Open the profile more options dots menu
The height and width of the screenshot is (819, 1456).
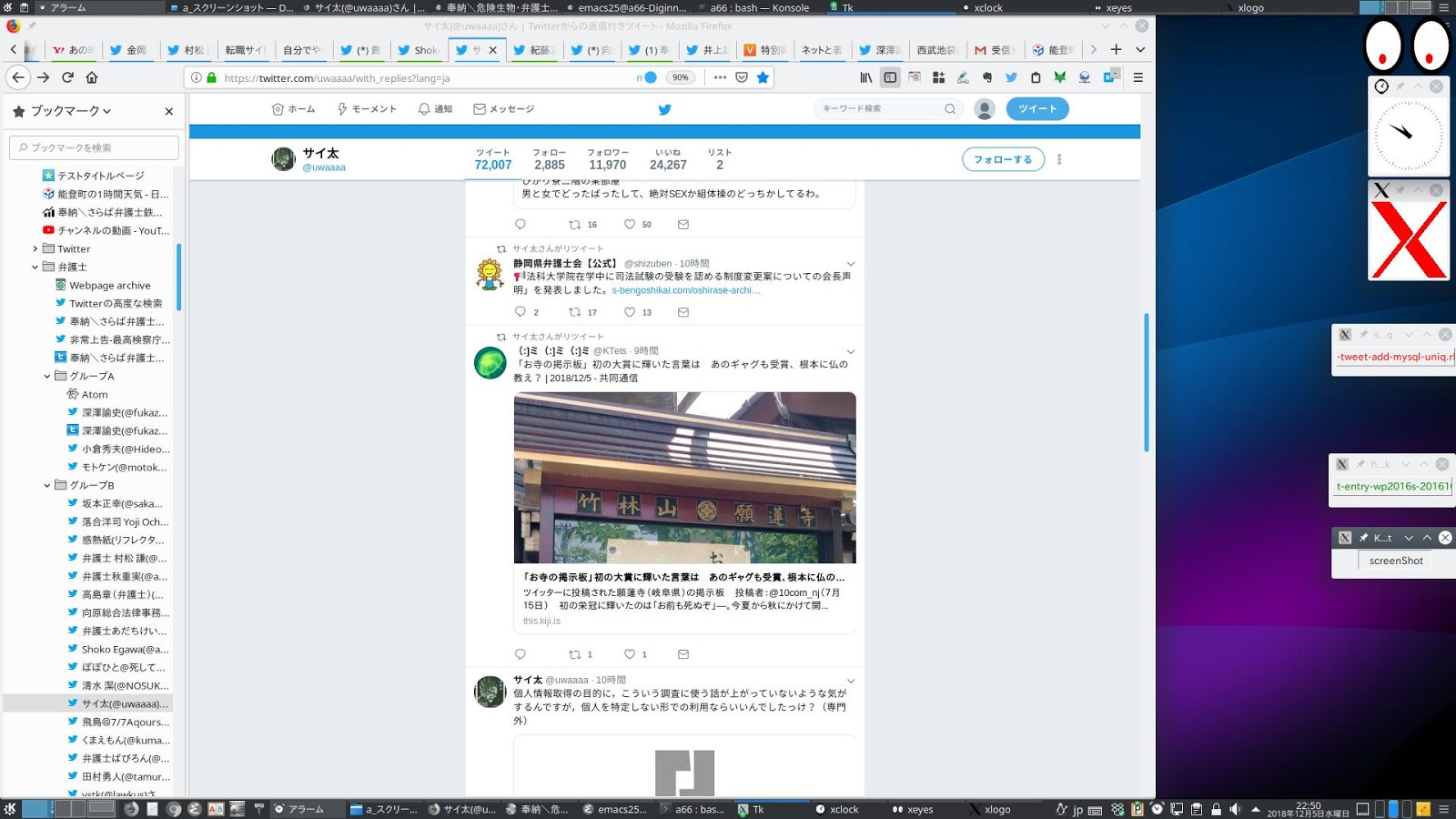pyautogui.click(x=1059, y=159)
